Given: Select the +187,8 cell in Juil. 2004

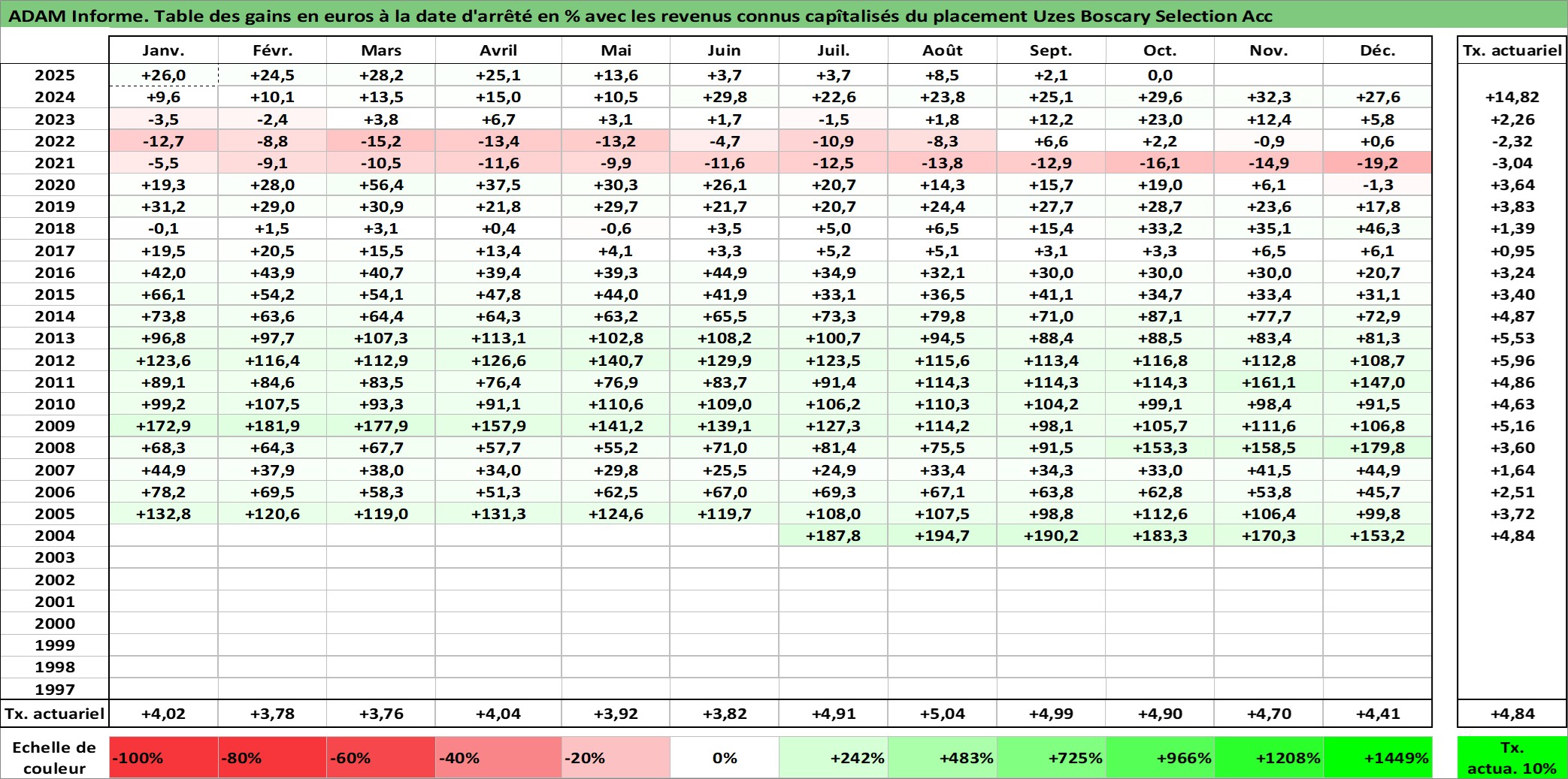Looking at the screenshot, I should pyautogui.click(x=834, y=536).
